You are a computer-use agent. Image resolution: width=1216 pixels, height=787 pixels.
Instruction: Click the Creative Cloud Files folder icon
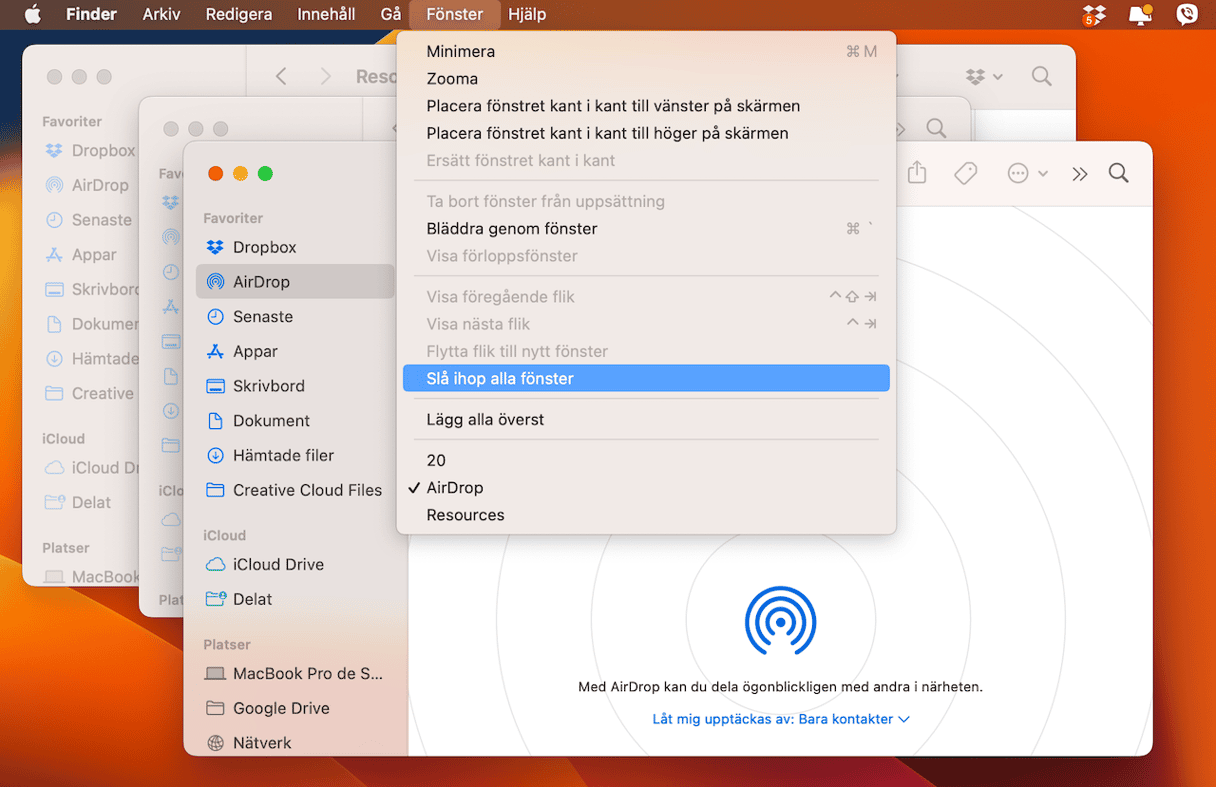pos(214,490)
